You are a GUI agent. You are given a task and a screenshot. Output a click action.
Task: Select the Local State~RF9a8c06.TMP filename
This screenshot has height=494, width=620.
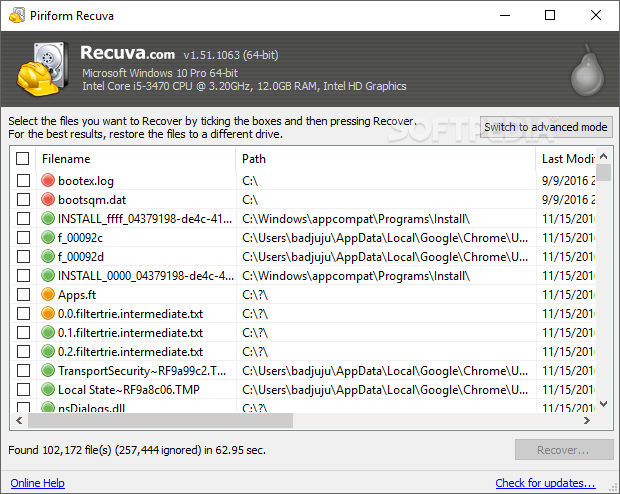point(129,390)
